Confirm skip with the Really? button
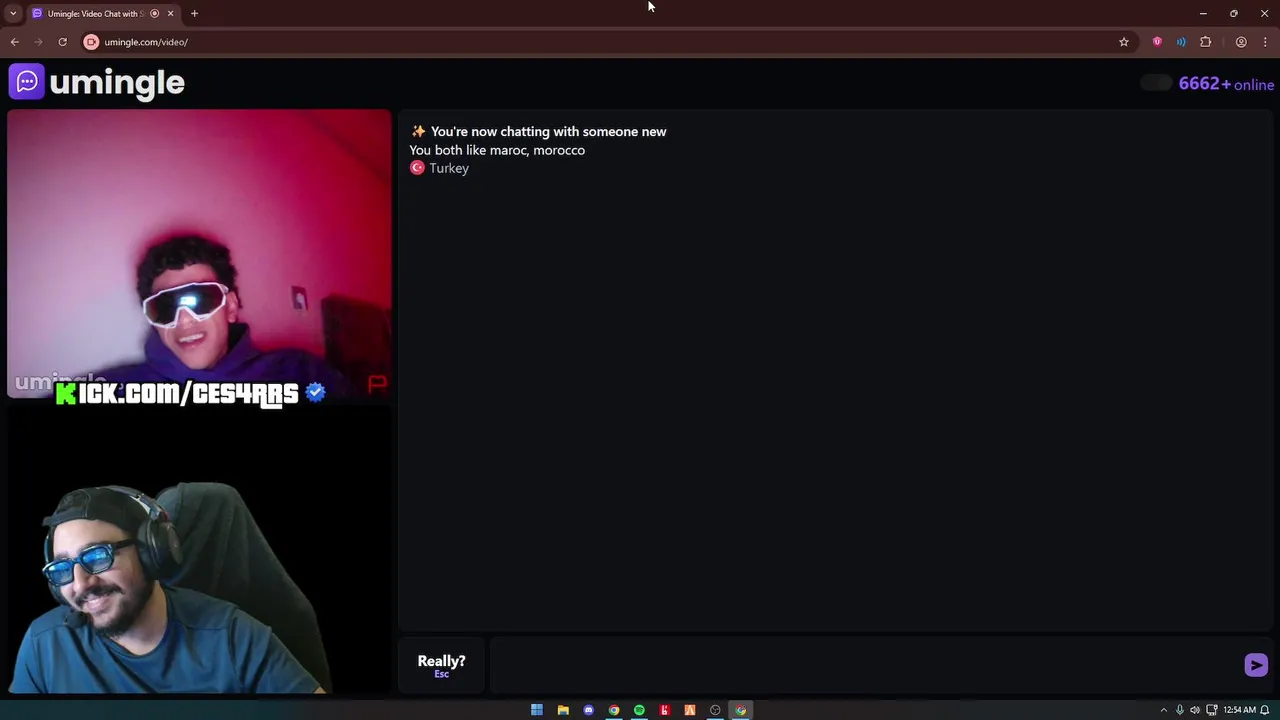The image size is (1280, 720). 441,665
